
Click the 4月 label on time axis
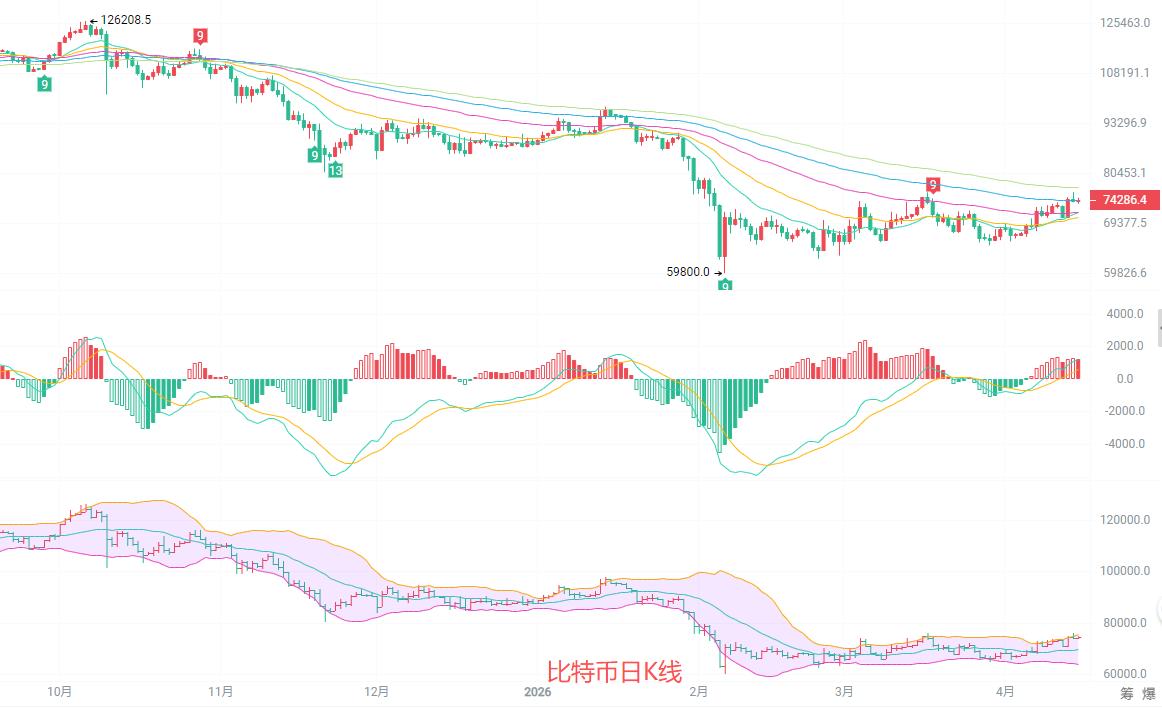pos(1006,691)
